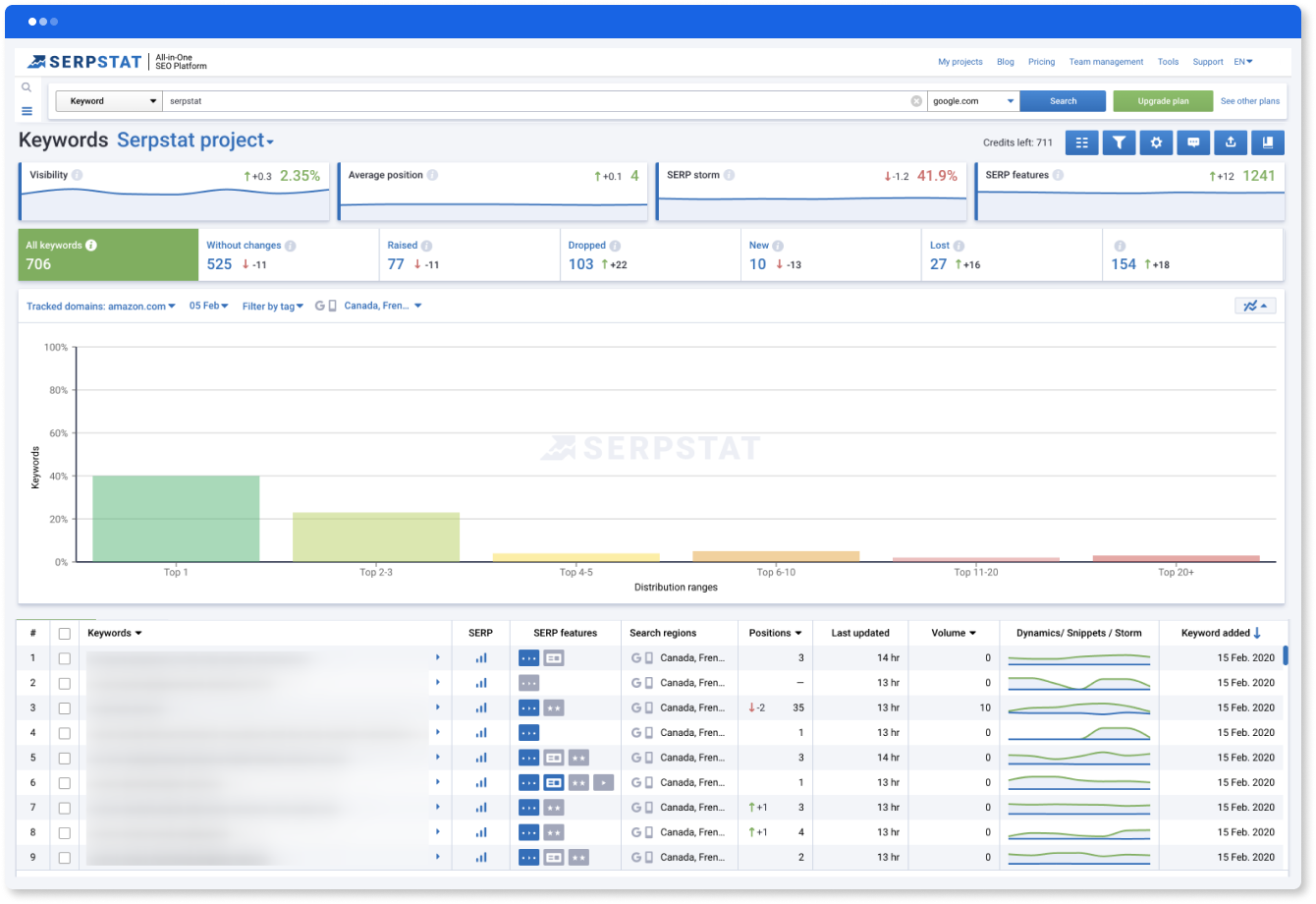The image size is (1316, 904).
Task: Click stars SERP feature icon in row 7
Action: (554, 808)
